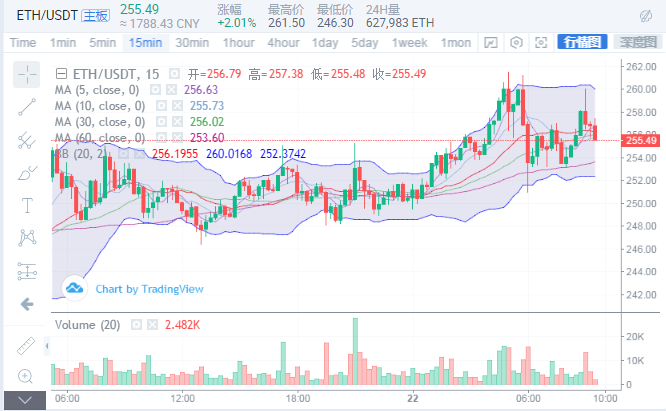Switch to the 1mon interval
Image resolution: width=666 pixels, height=411 pixels.
456,43
